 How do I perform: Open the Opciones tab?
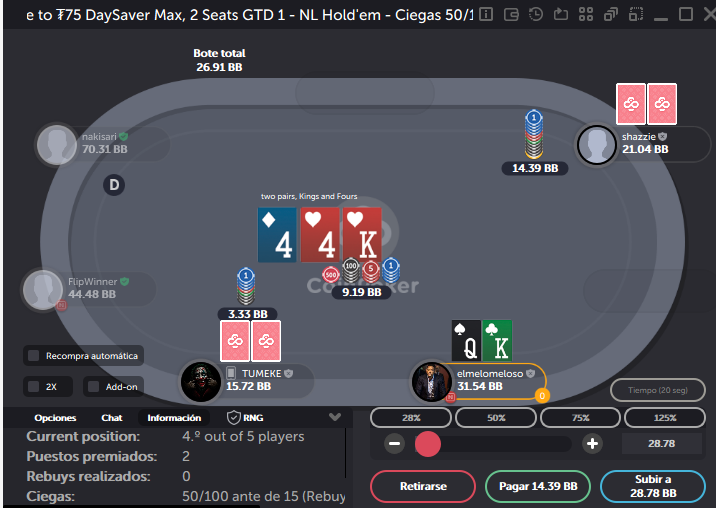click(55, 418)
